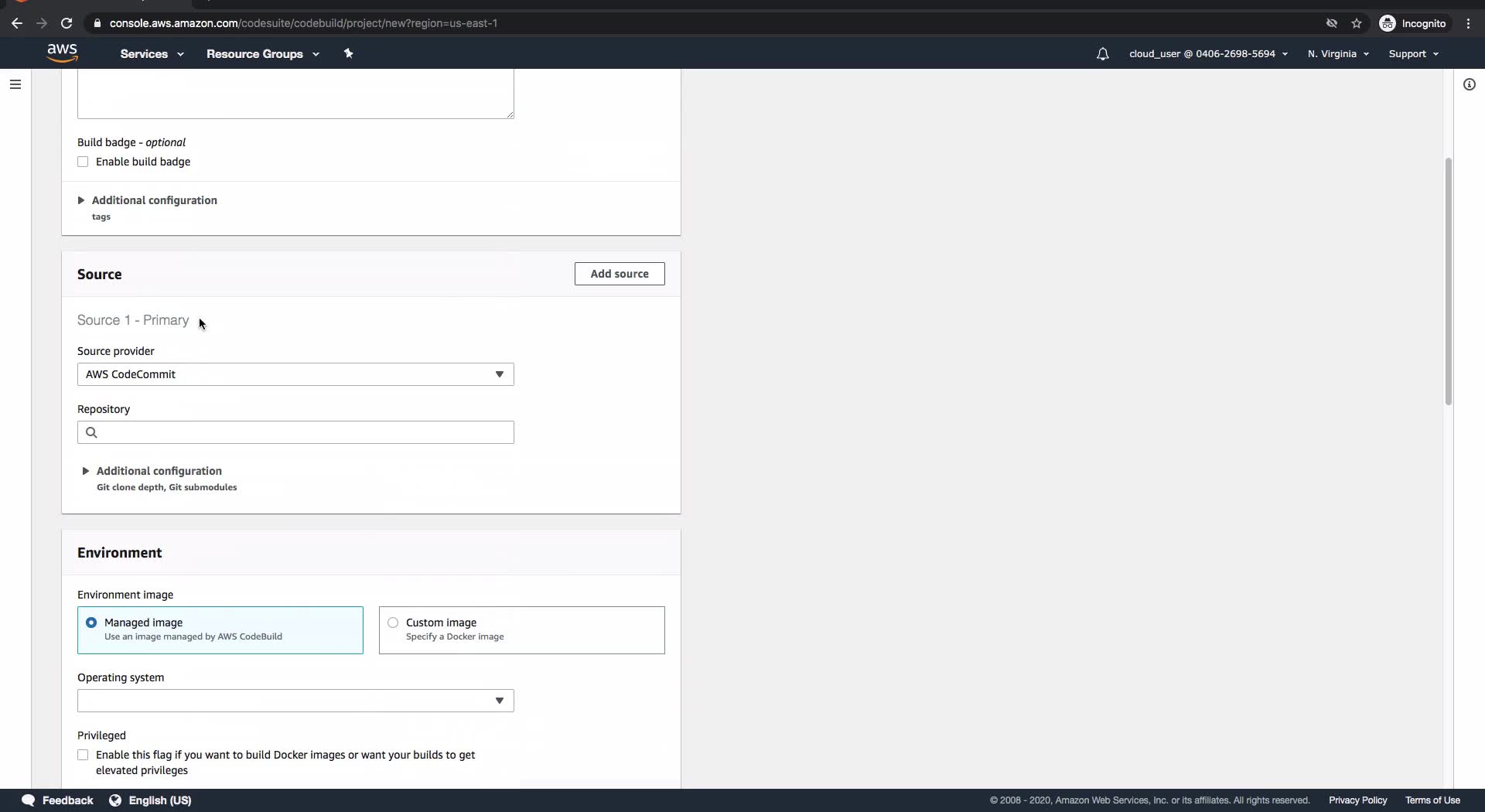Click the site lock icon in address bar
The height and width of the screenshot is (812, 1485).
[97, 23]
